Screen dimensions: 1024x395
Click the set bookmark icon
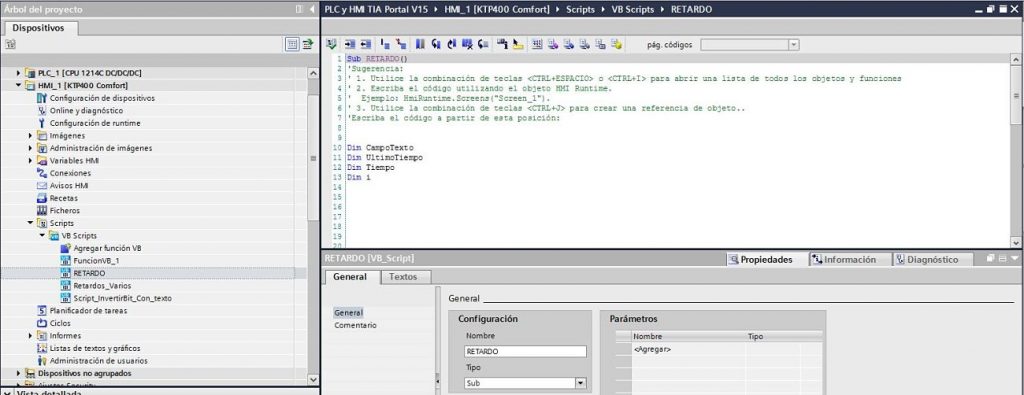420,44
